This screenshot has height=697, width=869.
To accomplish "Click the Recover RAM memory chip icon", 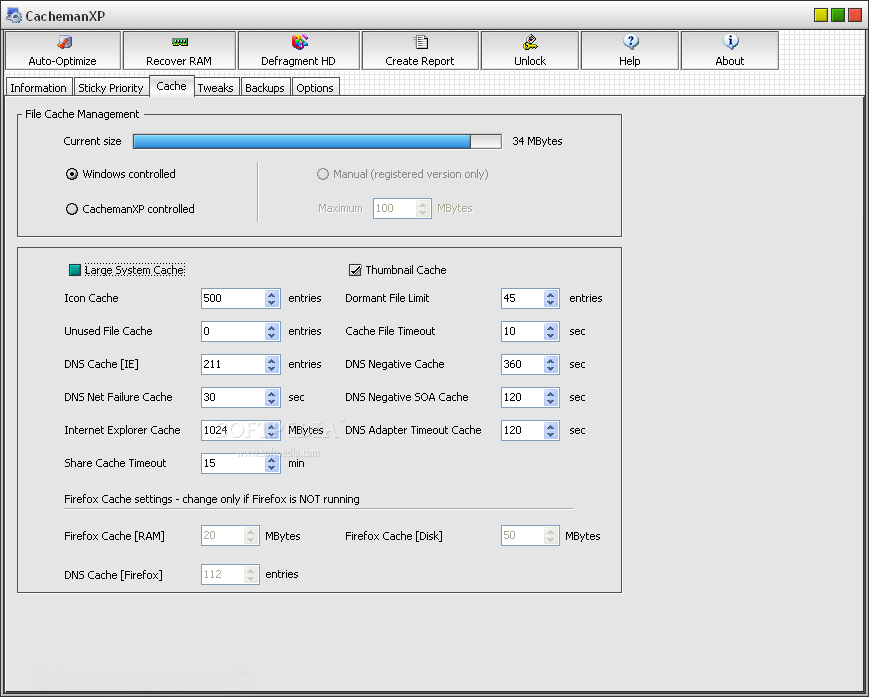I will click(x=180, y=42).
